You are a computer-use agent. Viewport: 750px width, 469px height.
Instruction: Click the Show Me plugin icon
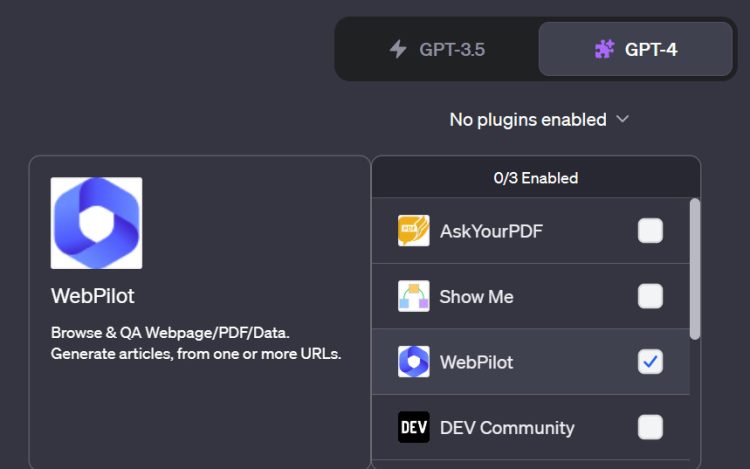[413, 296]
